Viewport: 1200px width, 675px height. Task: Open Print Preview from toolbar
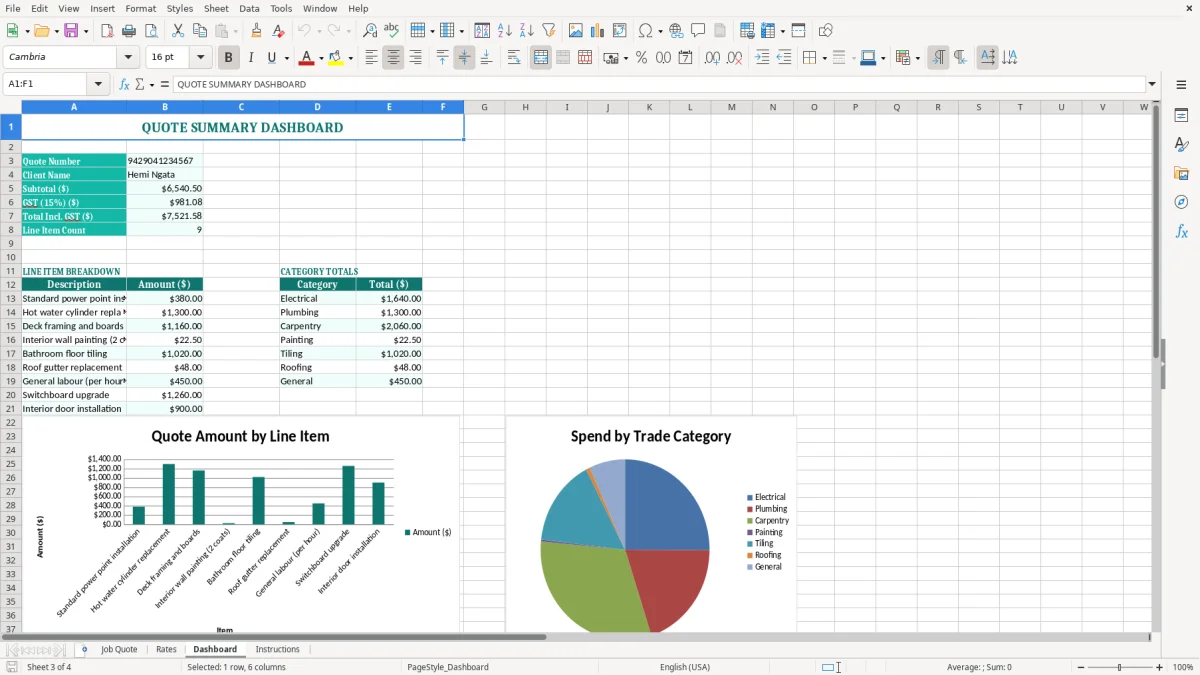tap(151, 31)
